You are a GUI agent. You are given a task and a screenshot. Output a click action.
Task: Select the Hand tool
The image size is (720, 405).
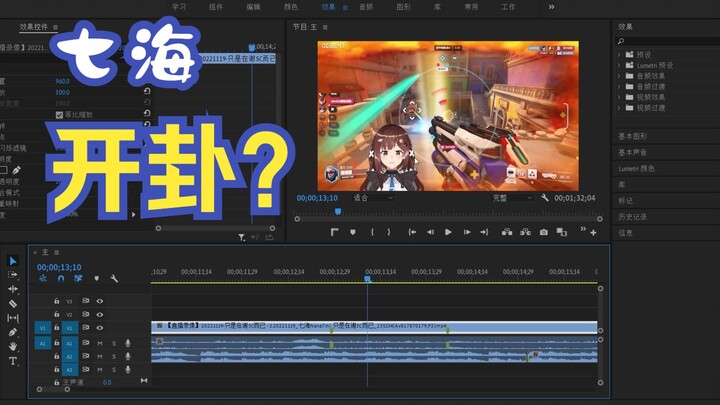coord(13,346)
